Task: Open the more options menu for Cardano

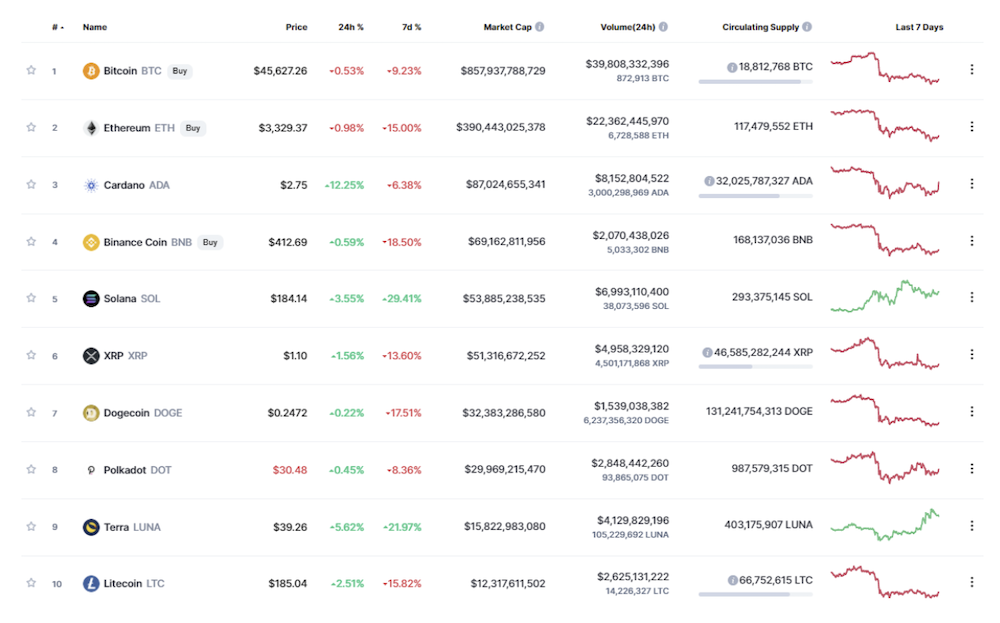Action: [x=971, y=183]
